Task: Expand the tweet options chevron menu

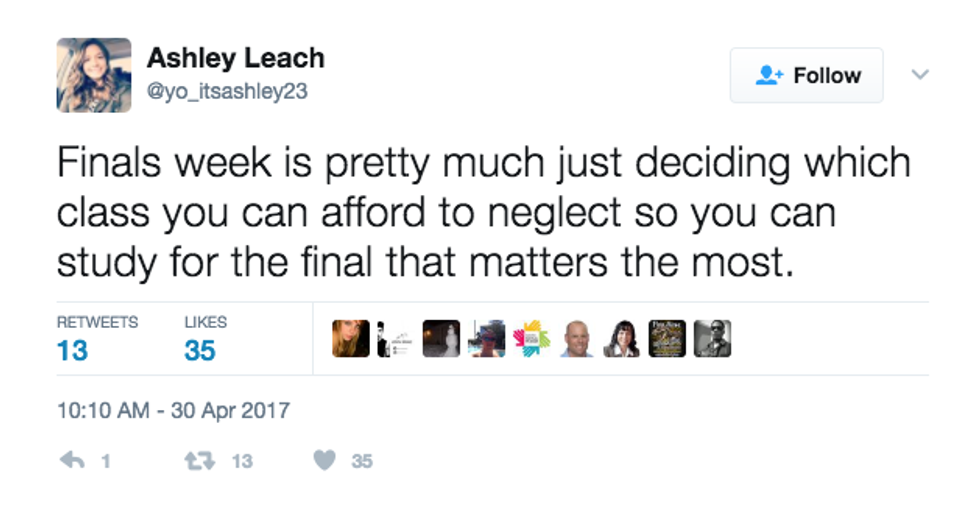Action: click(x=921, y=75)
